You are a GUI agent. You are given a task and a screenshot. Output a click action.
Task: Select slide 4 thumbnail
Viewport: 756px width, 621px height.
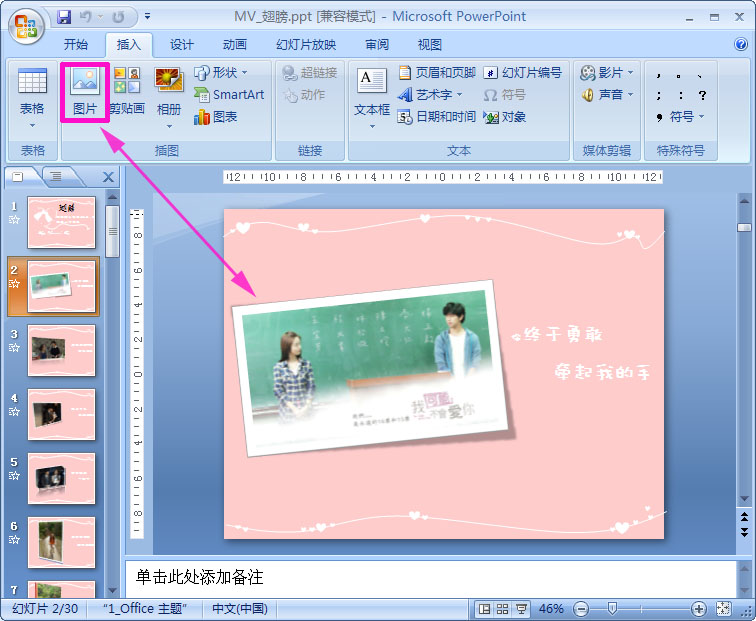point(61,415)
